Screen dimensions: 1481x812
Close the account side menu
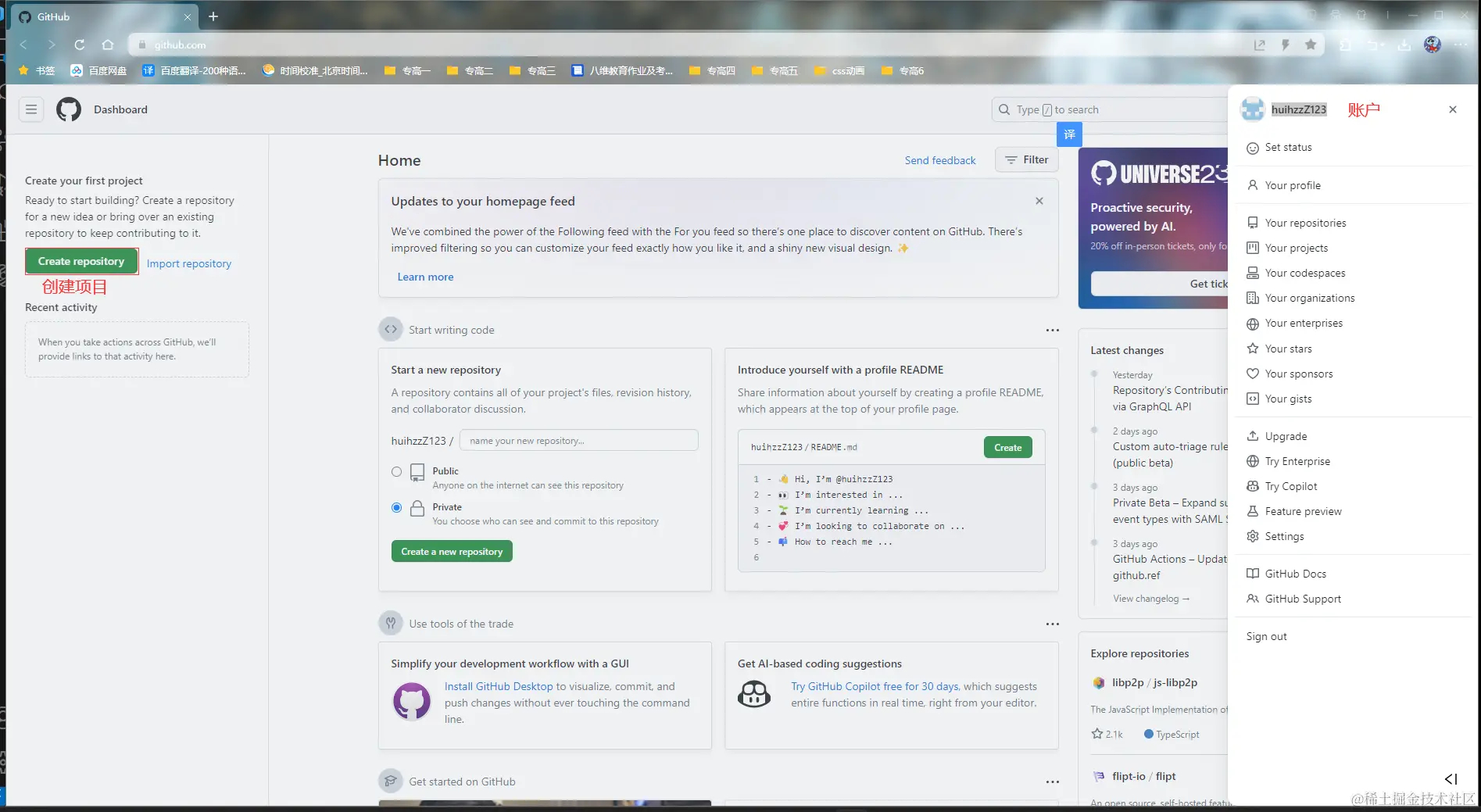tap(1453, 109)
